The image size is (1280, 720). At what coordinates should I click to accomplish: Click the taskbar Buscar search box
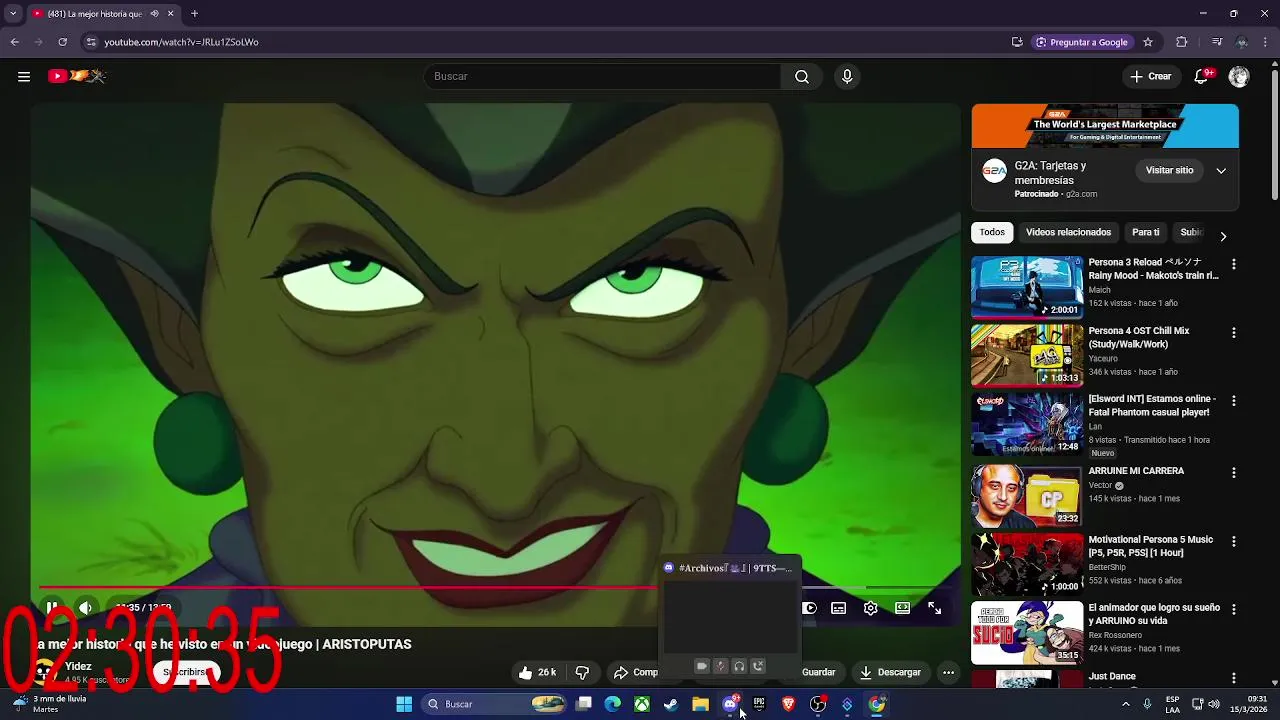(x=496, y=704)
